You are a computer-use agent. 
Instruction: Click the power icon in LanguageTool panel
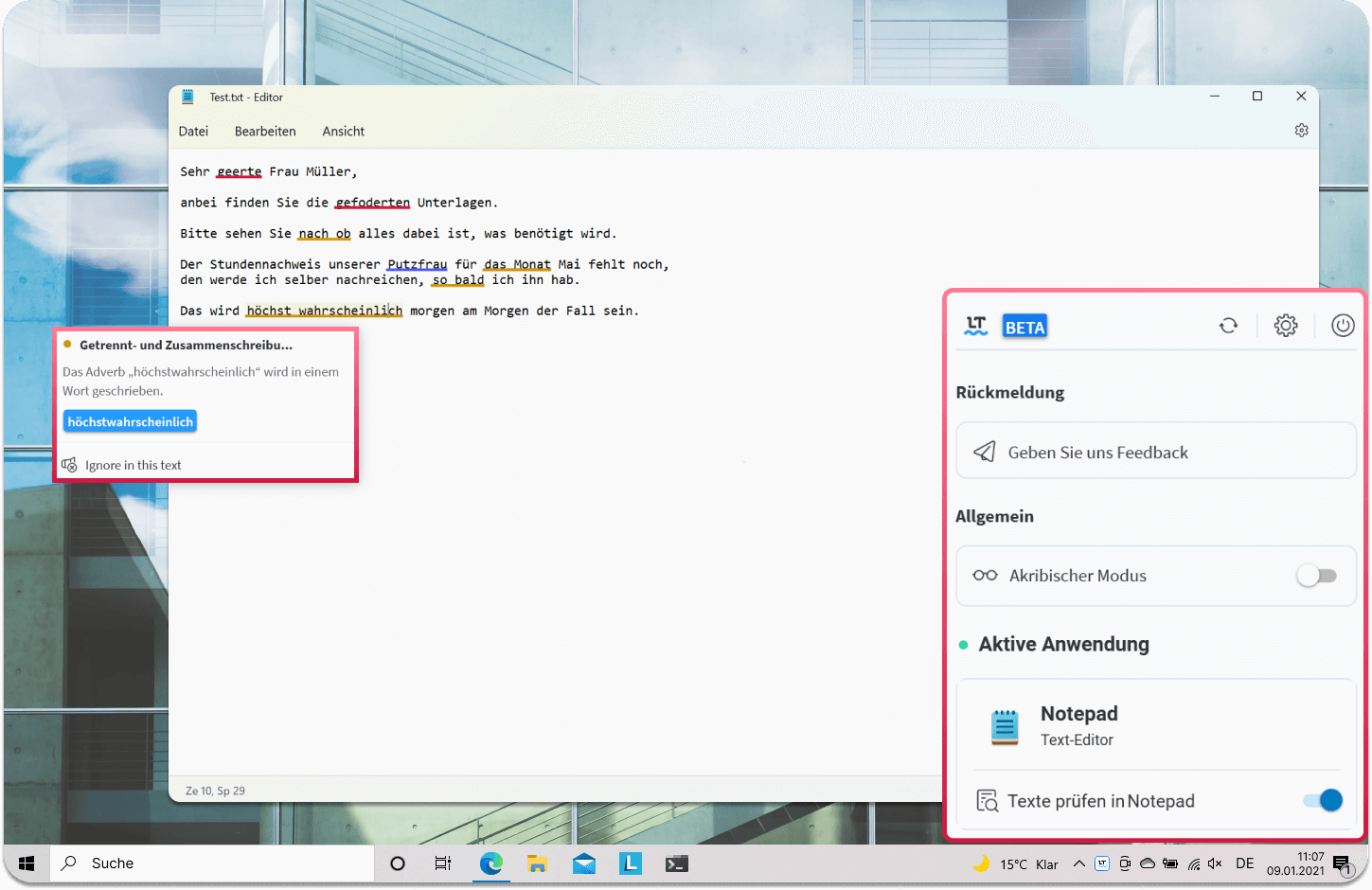click(1343, 326)
